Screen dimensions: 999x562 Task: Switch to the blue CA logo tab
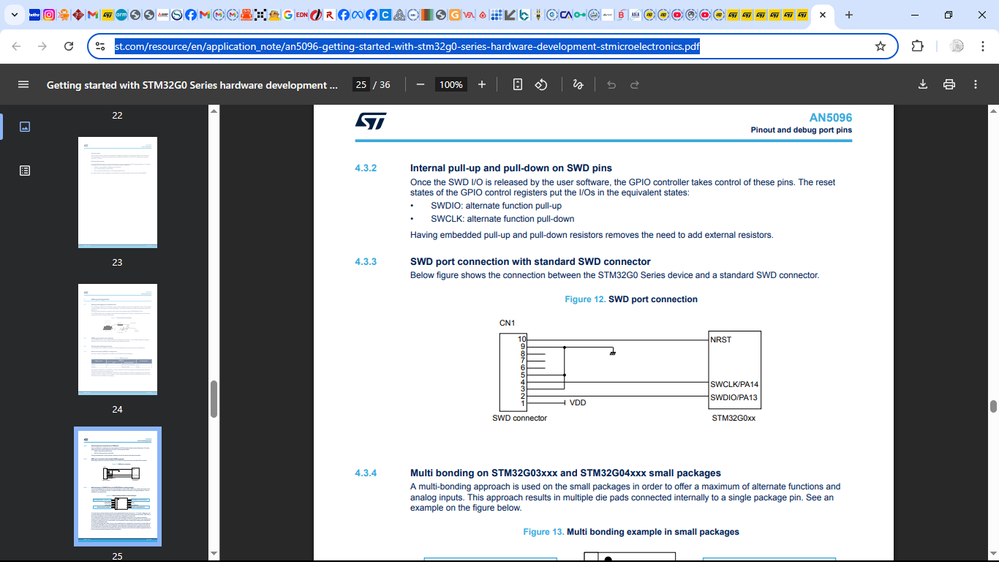pyautogui.click(x=566, y=15)
